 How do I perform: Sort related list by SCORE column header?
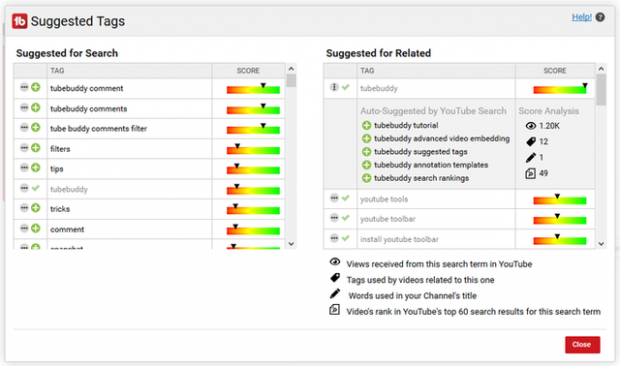click(555, 71)
